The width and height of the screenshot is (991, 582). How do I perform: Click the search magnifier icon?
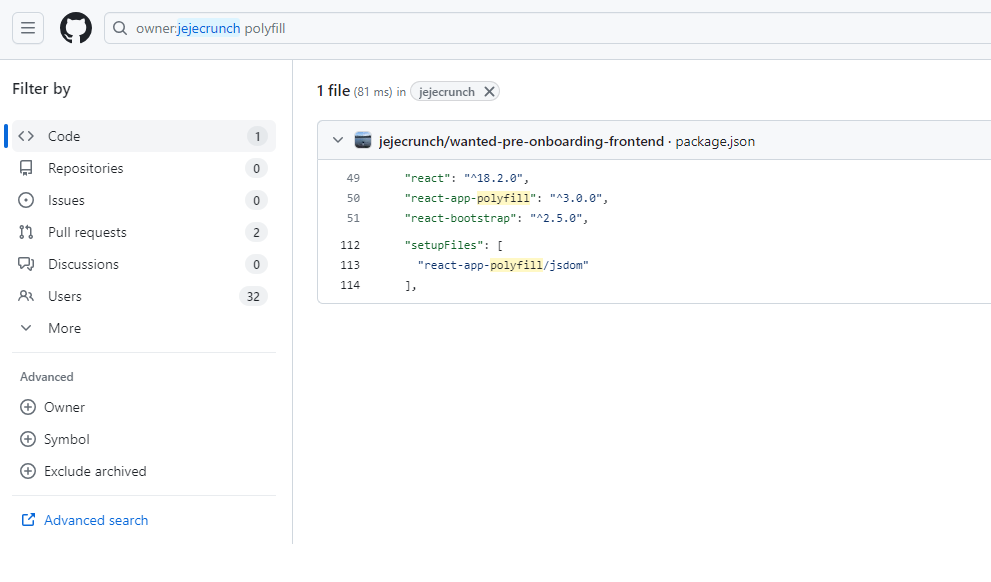[x=119, y=28]
